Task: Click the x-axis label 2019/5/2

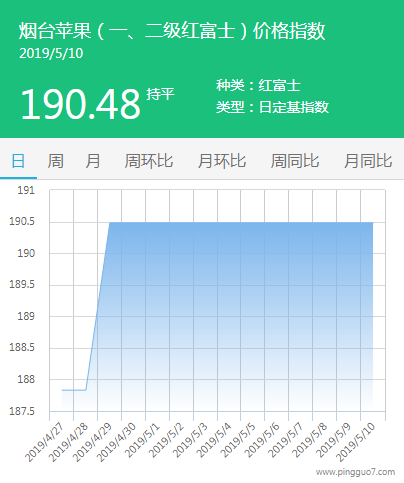Action: [166, 440]
